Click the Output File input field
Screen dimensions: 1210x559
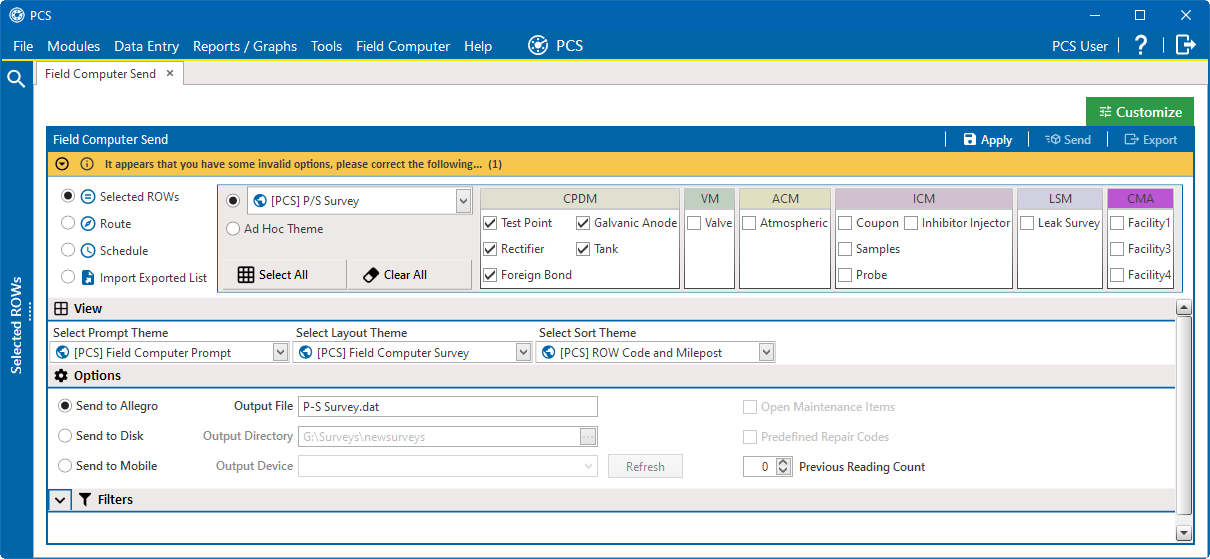(448, 406)
